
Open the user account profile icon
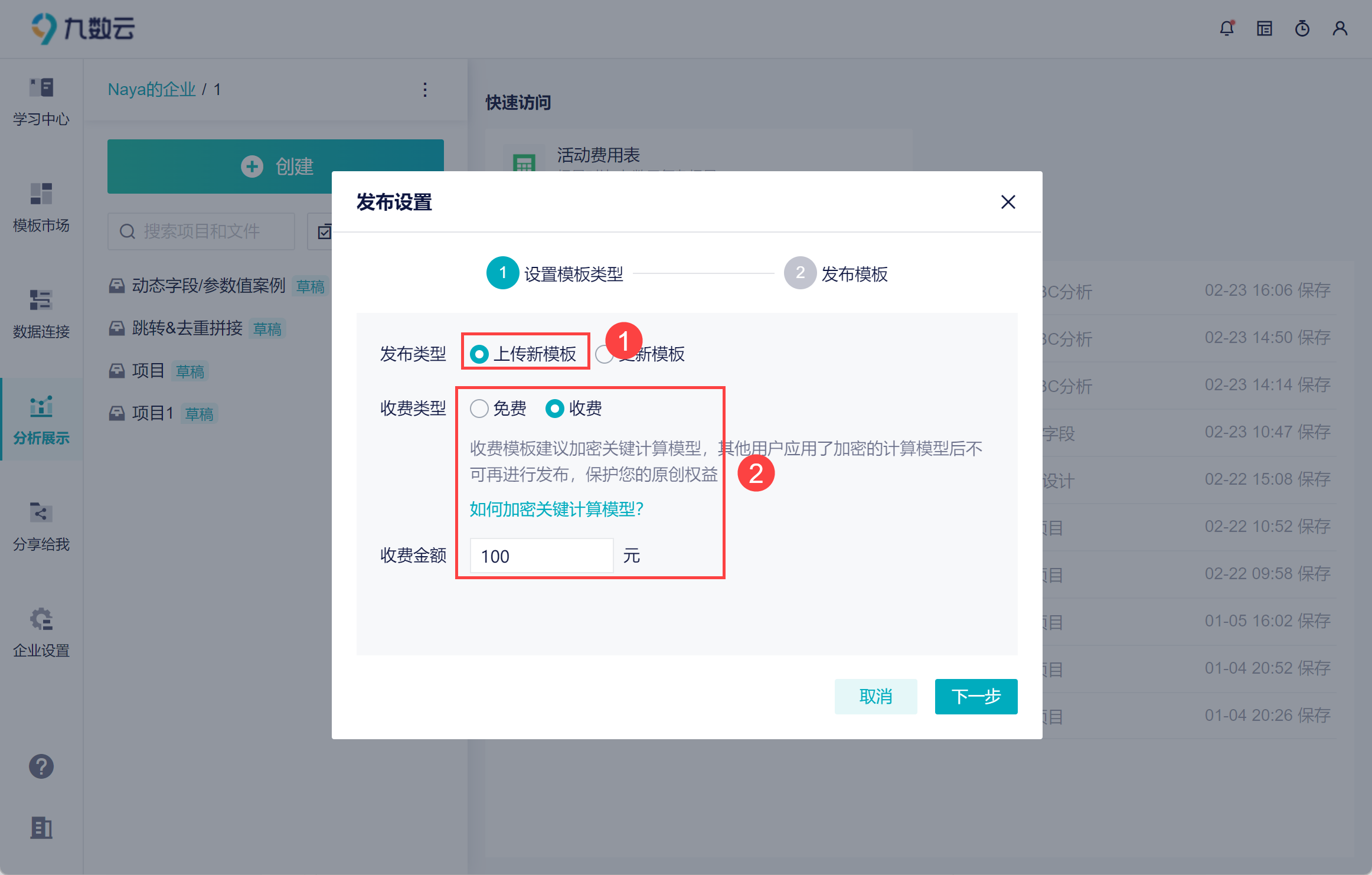1340,28
